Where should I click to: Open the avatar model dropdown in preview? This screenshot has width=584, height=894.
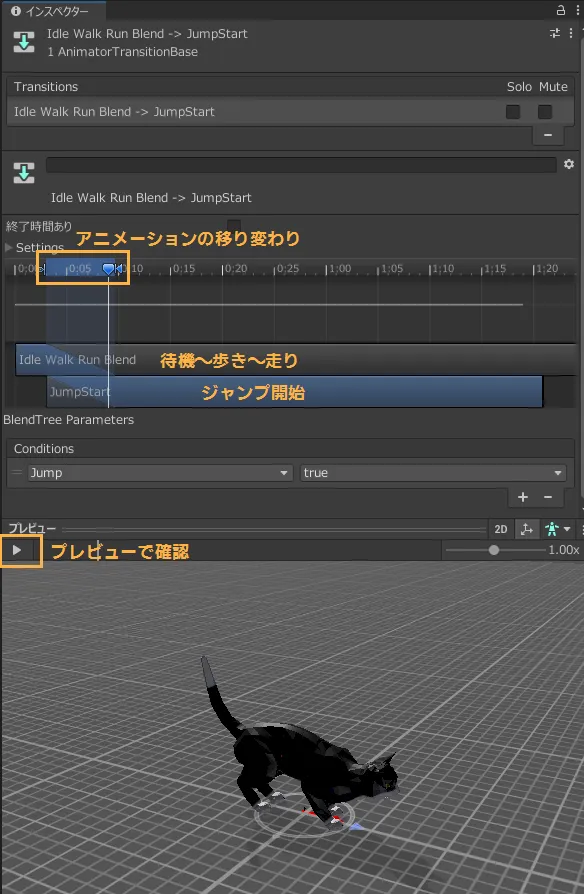[558, 529]
